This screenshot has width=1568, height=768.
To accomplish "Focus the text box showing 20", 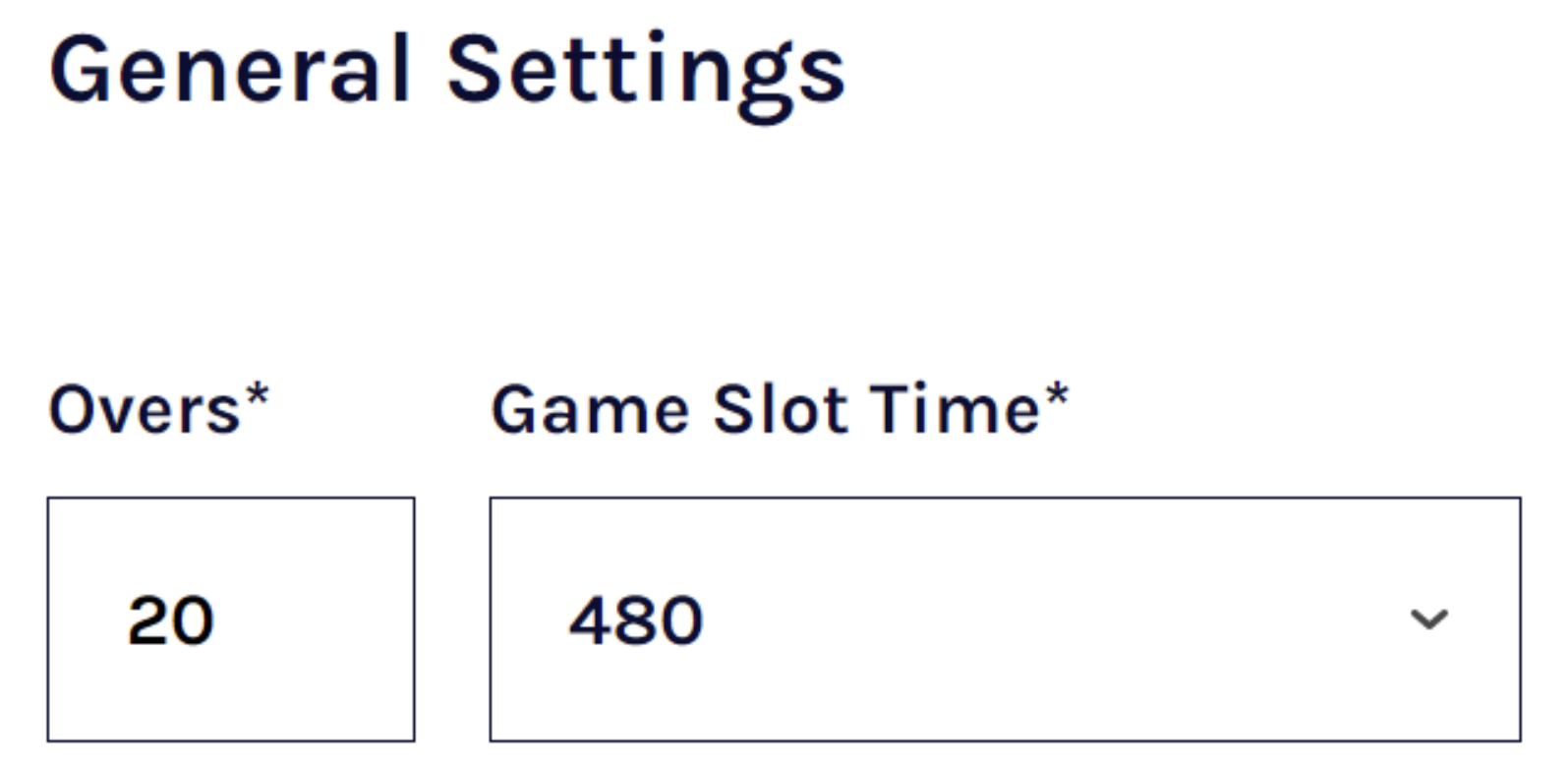I will coord(230,619).
